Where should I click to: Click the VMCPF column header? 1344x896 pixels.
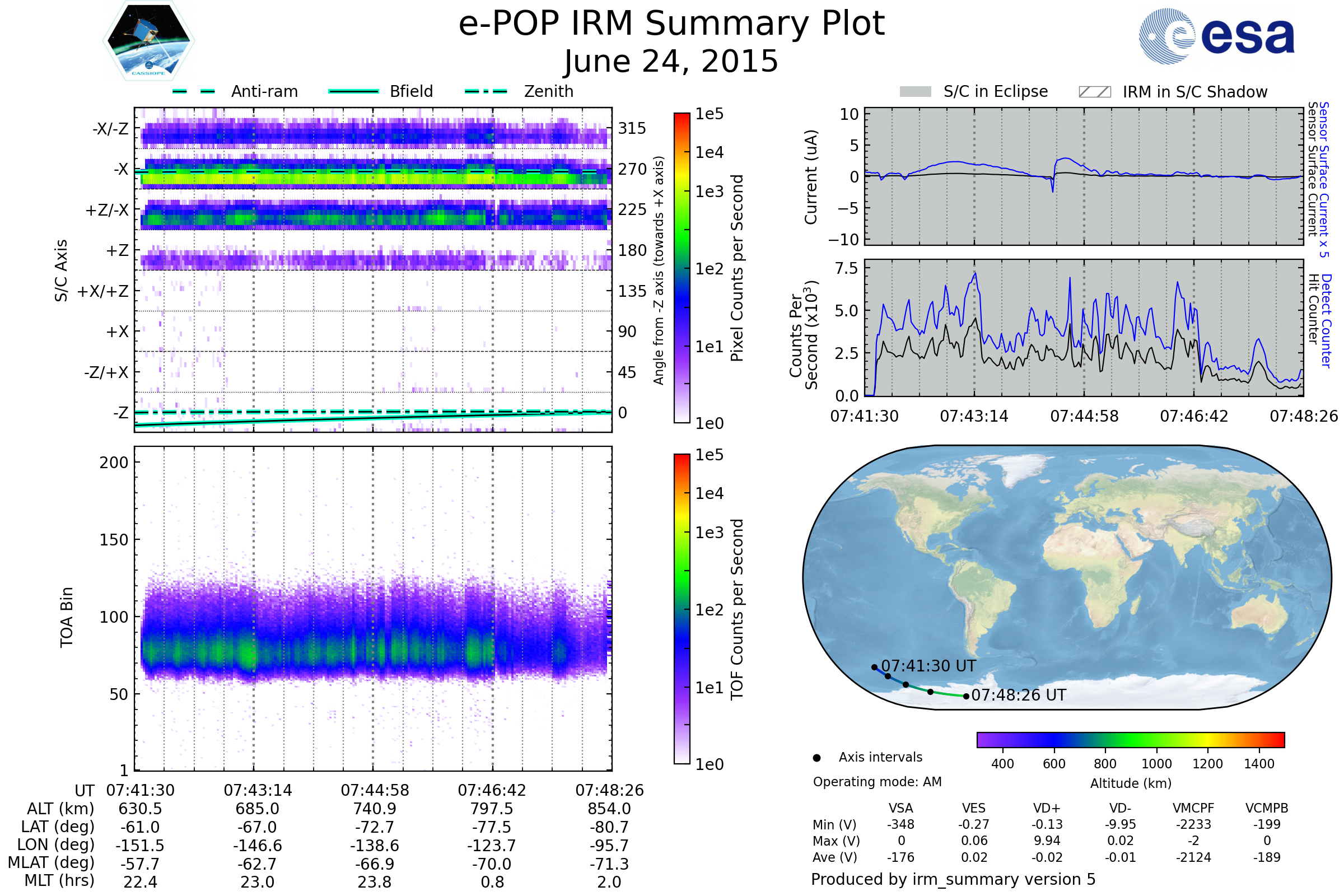click(x=1193, y=808)
